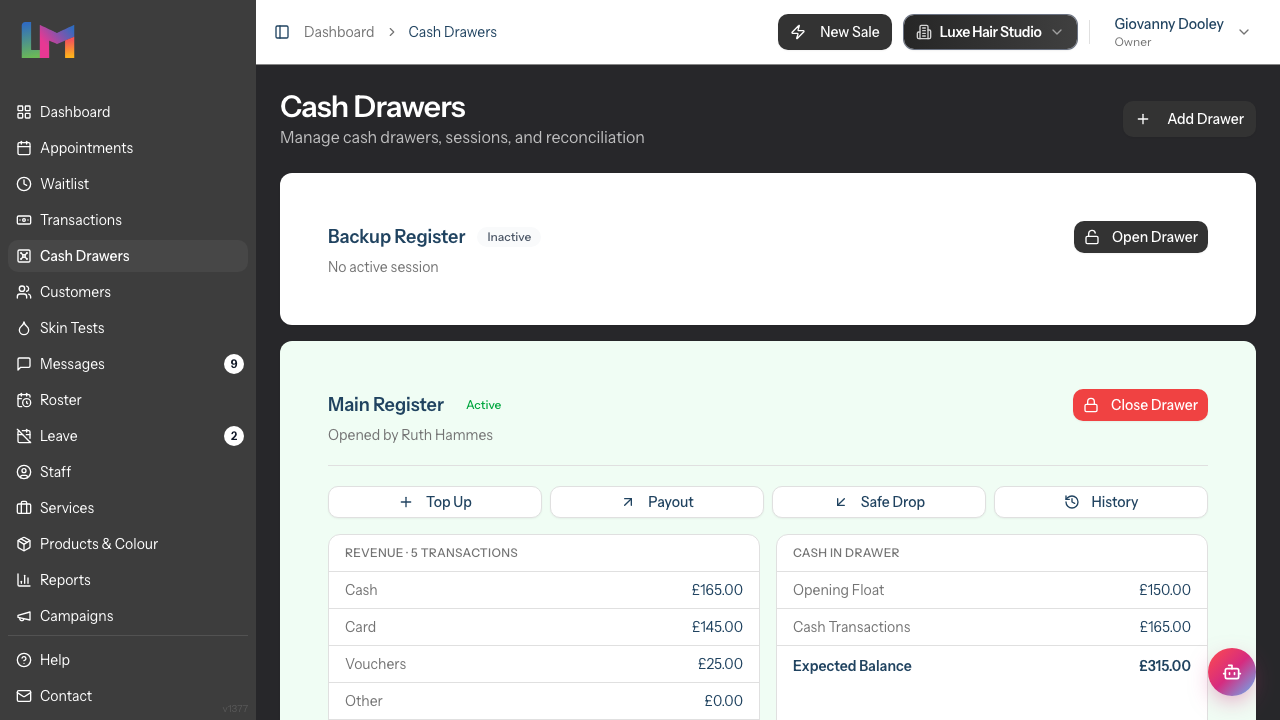Click the Messages speech bubble icon

tap(24, 364)
